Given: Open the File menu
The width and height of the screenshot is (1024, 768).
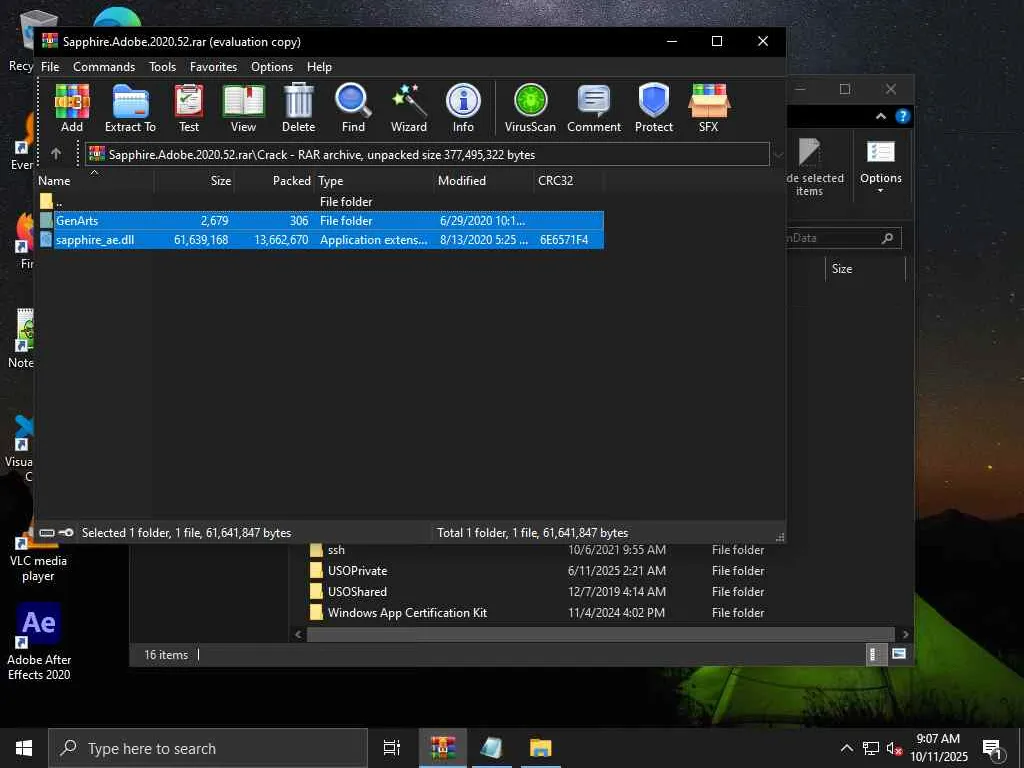Looking at the screenshot, I should [50, 67].
